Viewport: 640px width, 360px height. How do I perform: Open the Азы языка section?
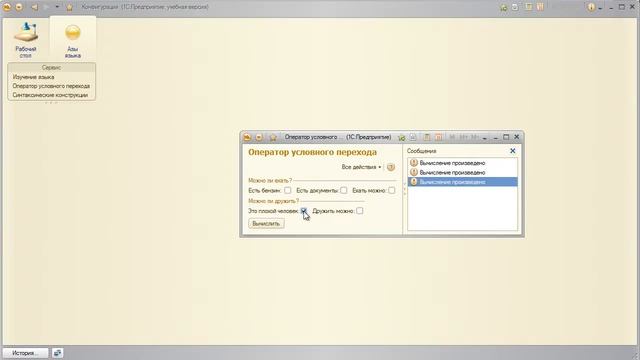[x=73, y=40]
